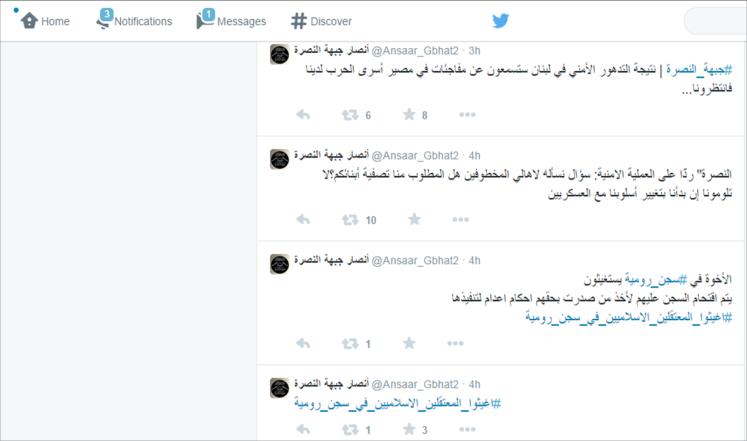Open the blue hashtag link in the first tweet
Screen dimensions: 747x441
[699, 70]
